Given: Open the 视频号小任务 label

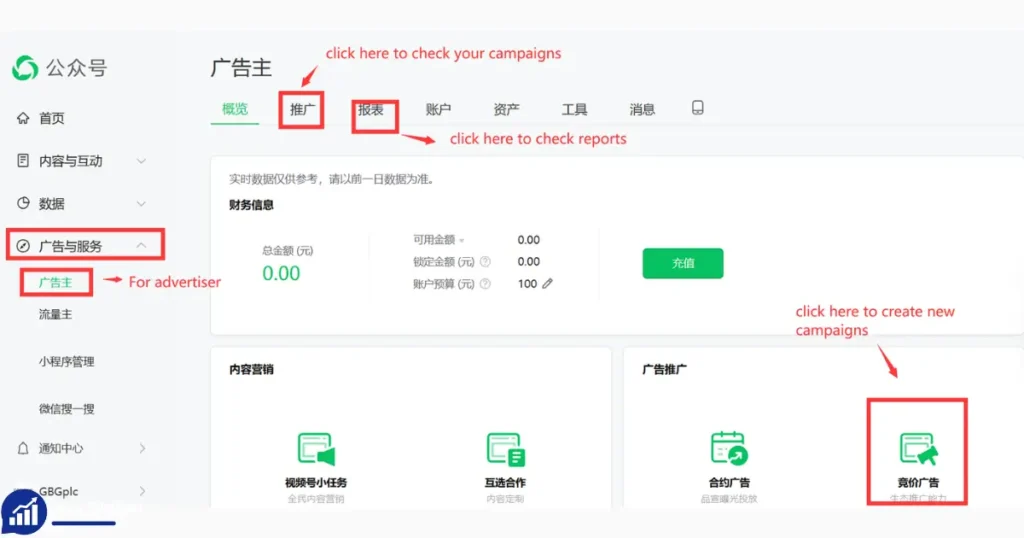Looking at the screenshot, I should pyautogui.click(x=316, y=483).
